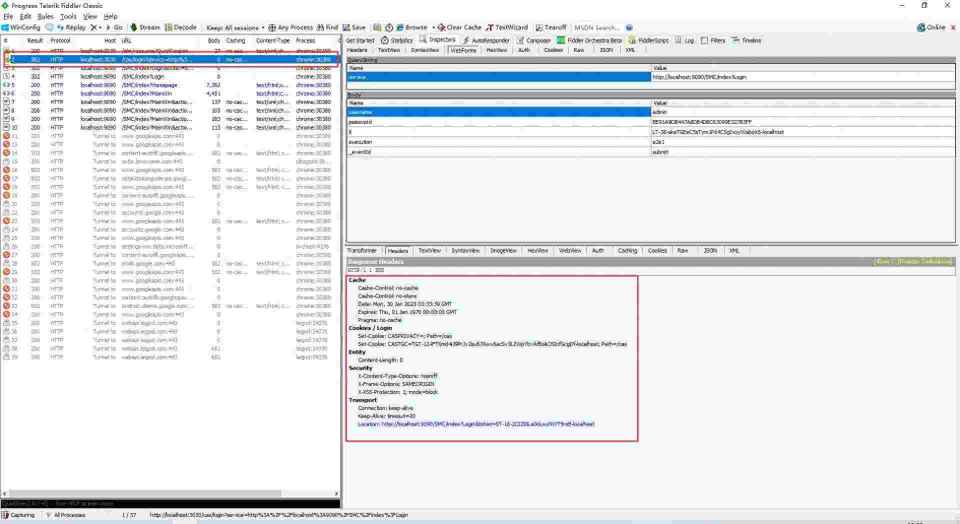The height and width of the screenshot is (524, 960).
Task: Open the Rules menu
Action: click(45, 17)
